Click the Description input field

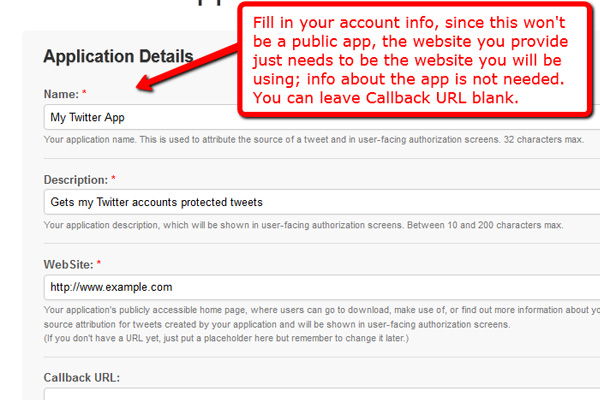tap(321, 202)
